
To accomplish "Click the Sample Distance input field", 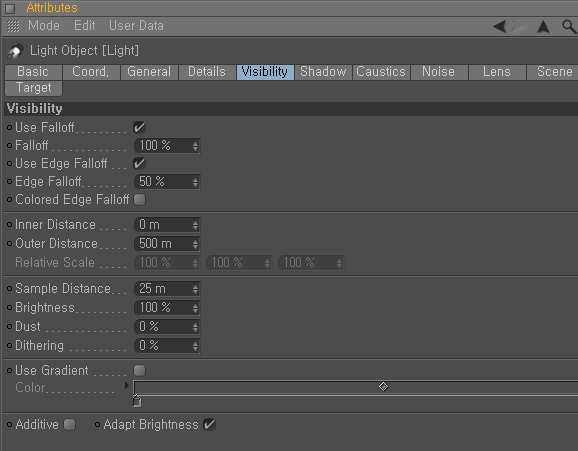I will point(167,289).
